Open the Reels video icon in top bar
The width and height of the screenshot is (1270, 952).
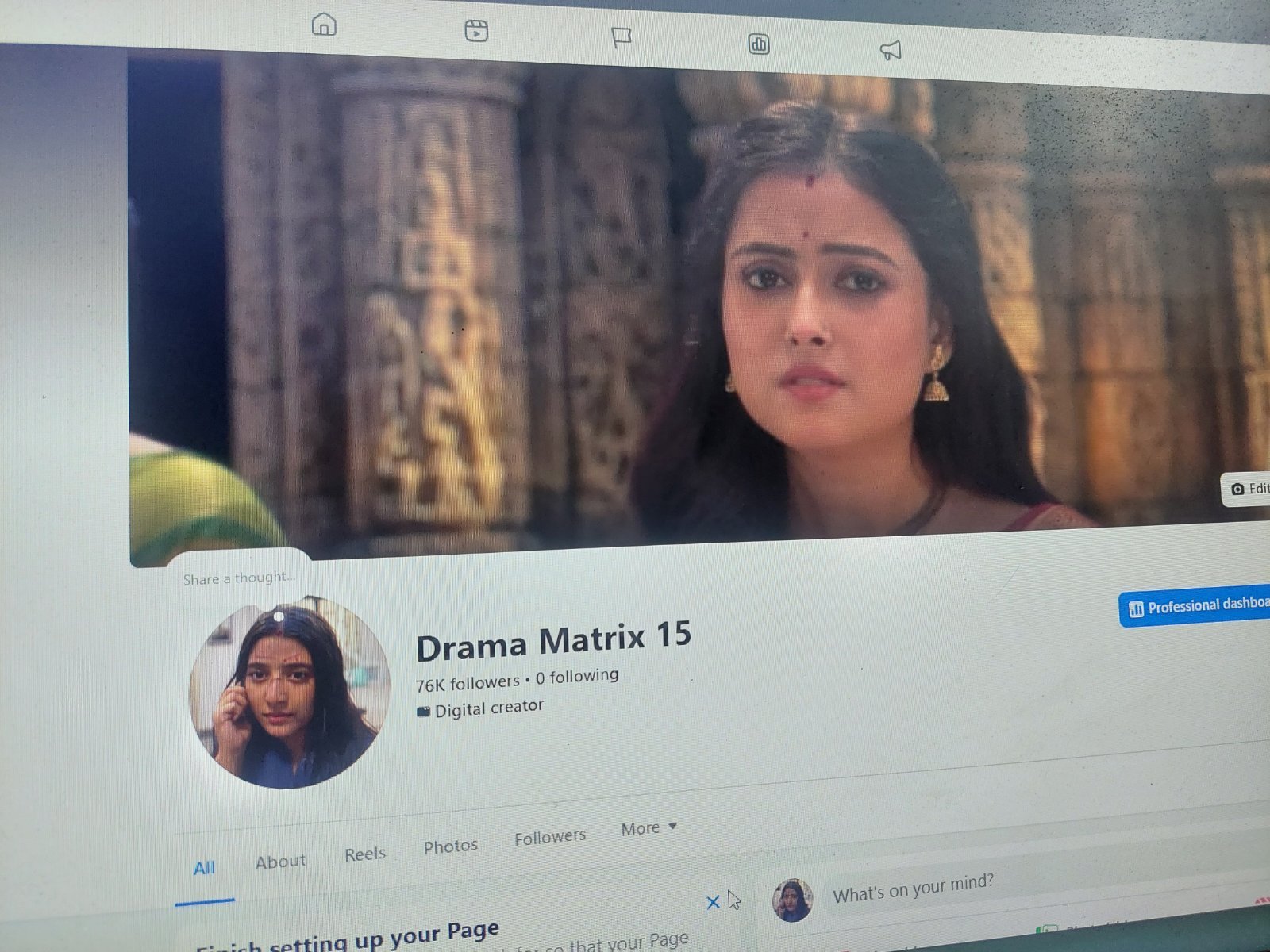476,31
